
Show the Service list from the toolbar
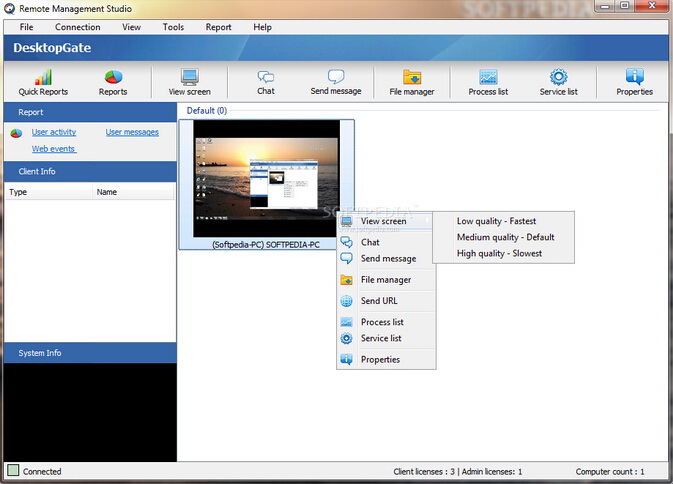click(558, 82)
